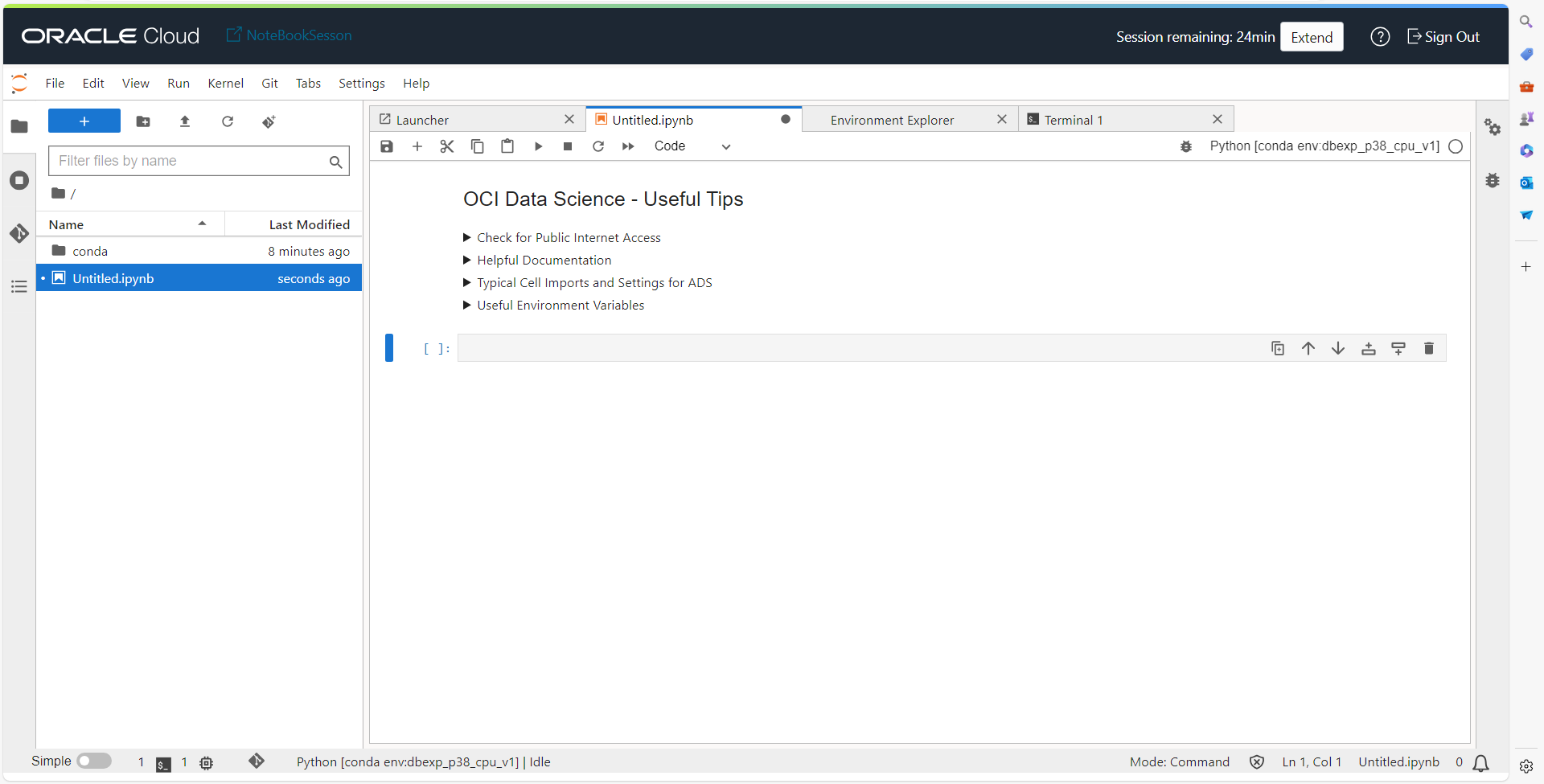The width and height of the screenshot is (1544, 784).
Task: Copy the selected cell from the notebook toolbar
Action: [478, 146]
